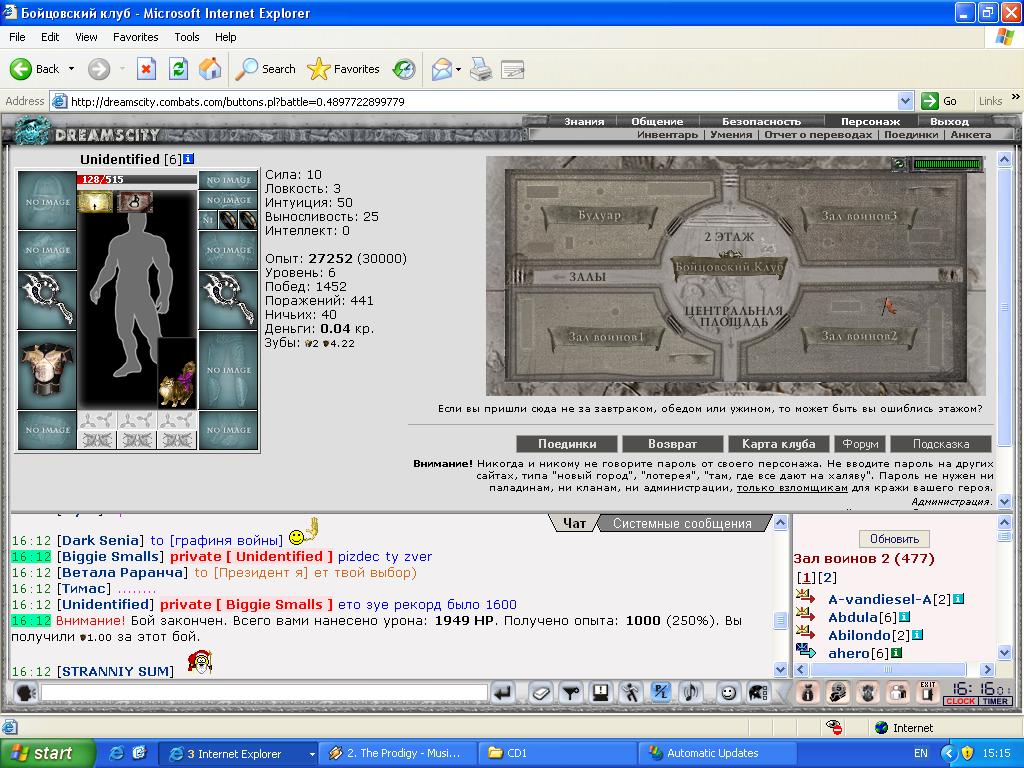
Task: Open the smiley emoticons picker icon
Action: [728, 693]
